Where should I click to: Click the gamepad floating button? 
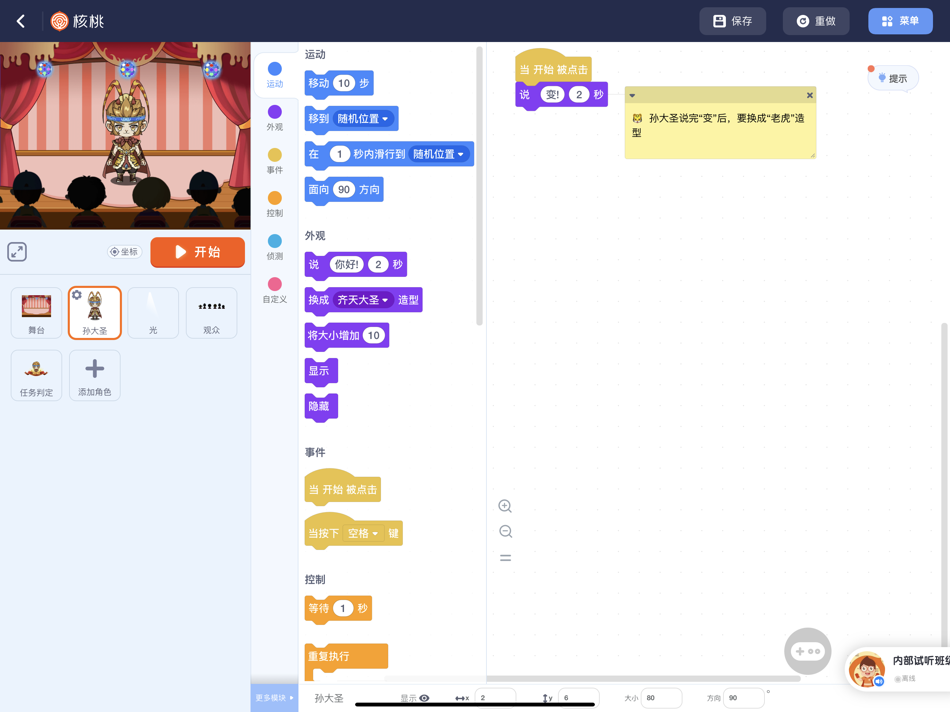coord(808,651)
